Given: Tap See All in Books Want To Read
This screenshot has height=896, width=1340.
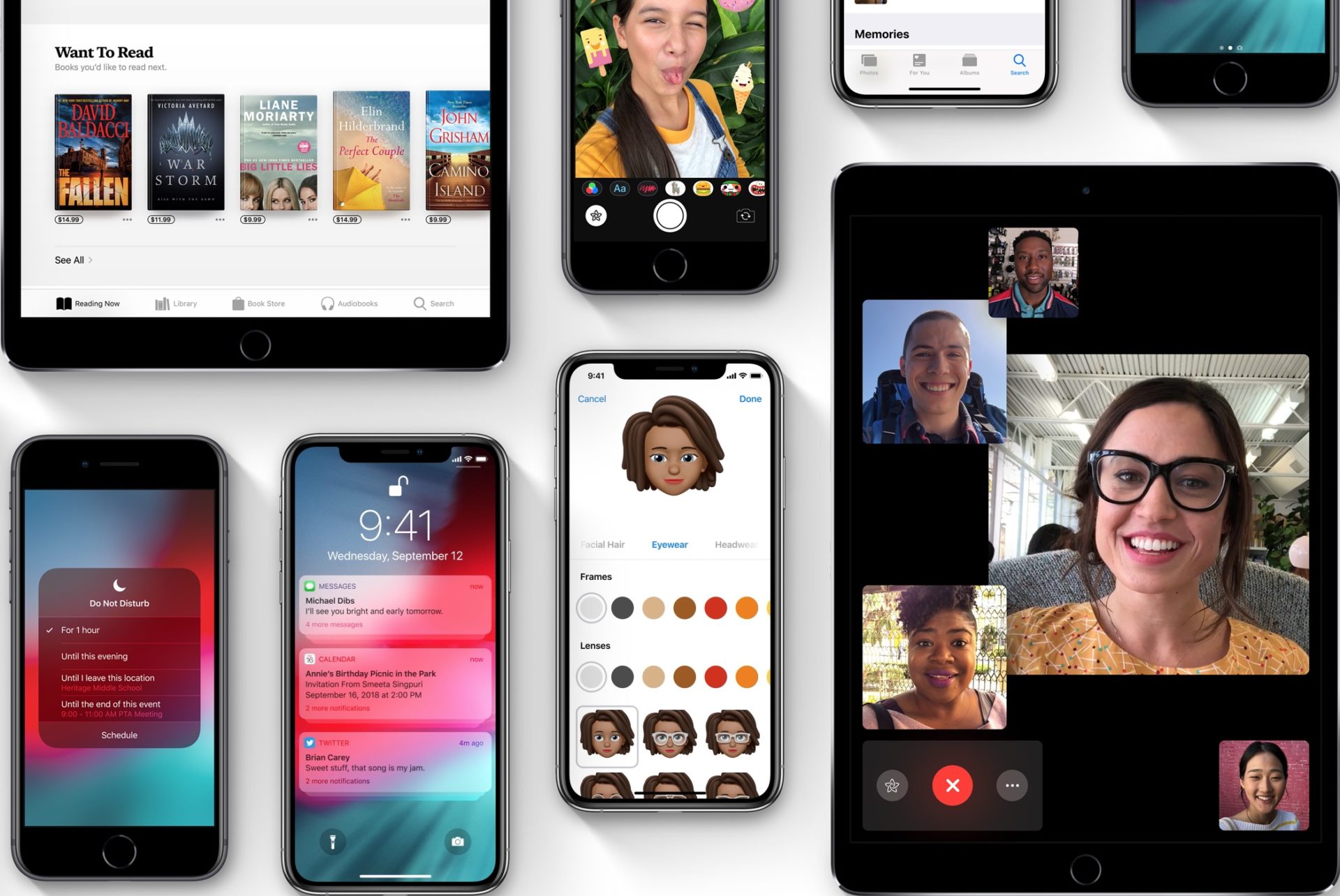Looking at the screenshot, I should (70, 260).
